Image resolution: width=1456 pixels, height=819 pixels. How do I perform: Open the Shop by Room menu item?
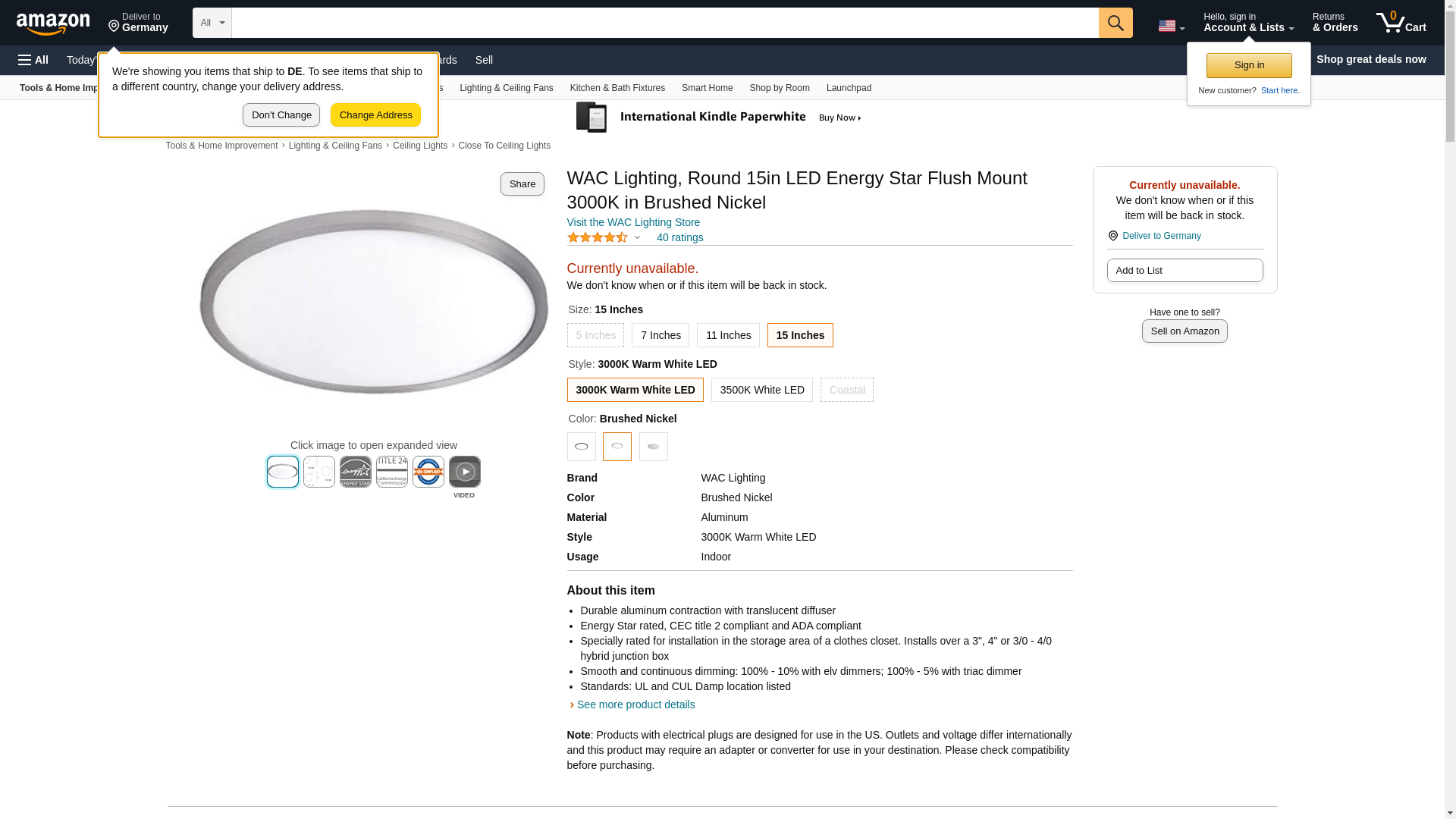(779, 88)
